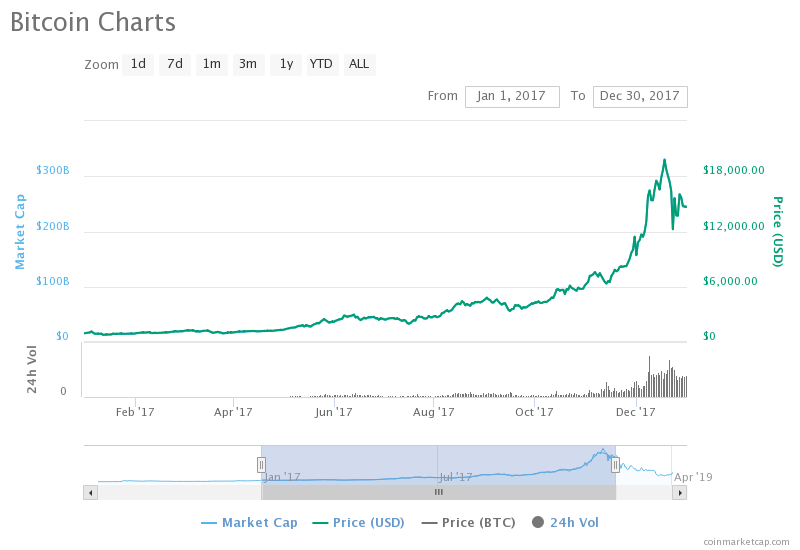This screenshot has height=550, width=800.
Task: Toggle the Price (USD) series in legend
Action: pos(358,523)
